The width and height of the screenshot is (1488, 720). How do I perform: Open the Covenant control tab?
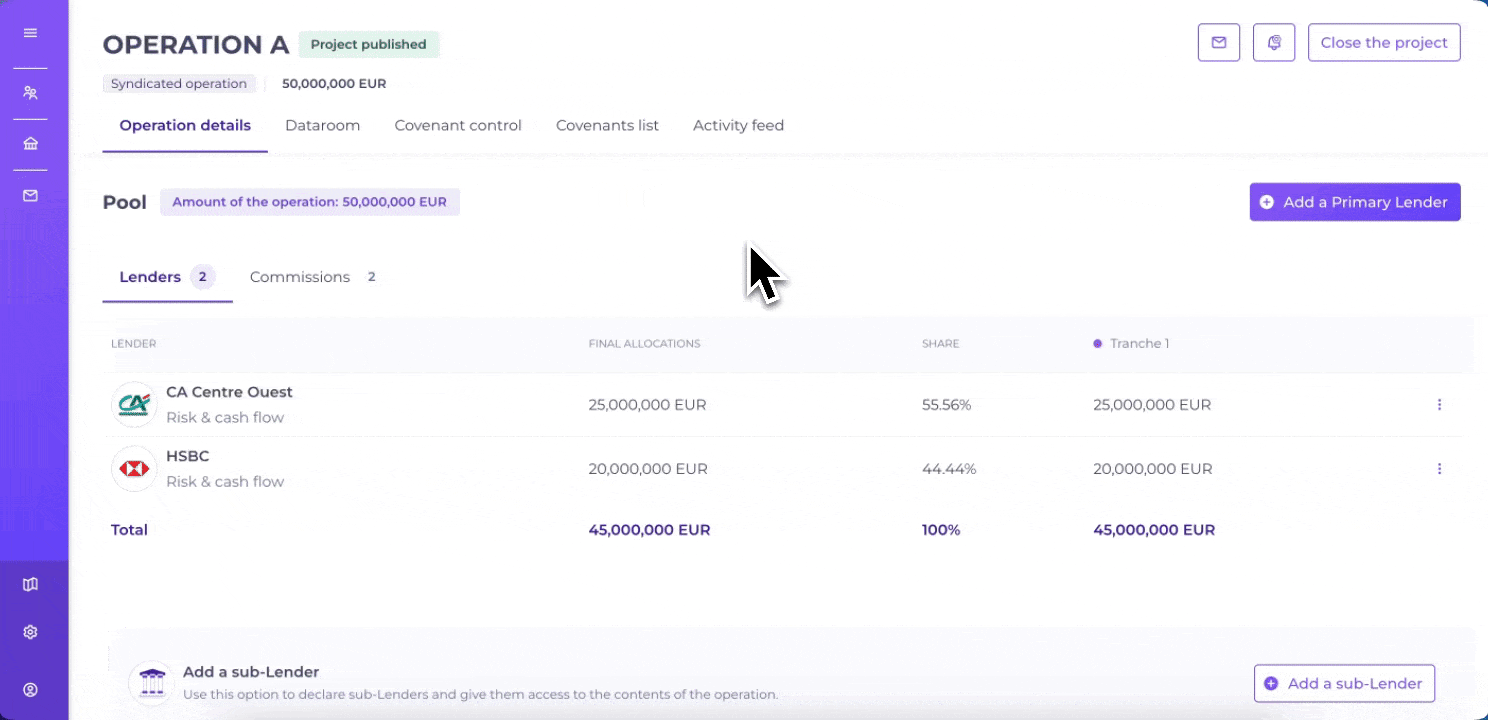tap(458, 126)
